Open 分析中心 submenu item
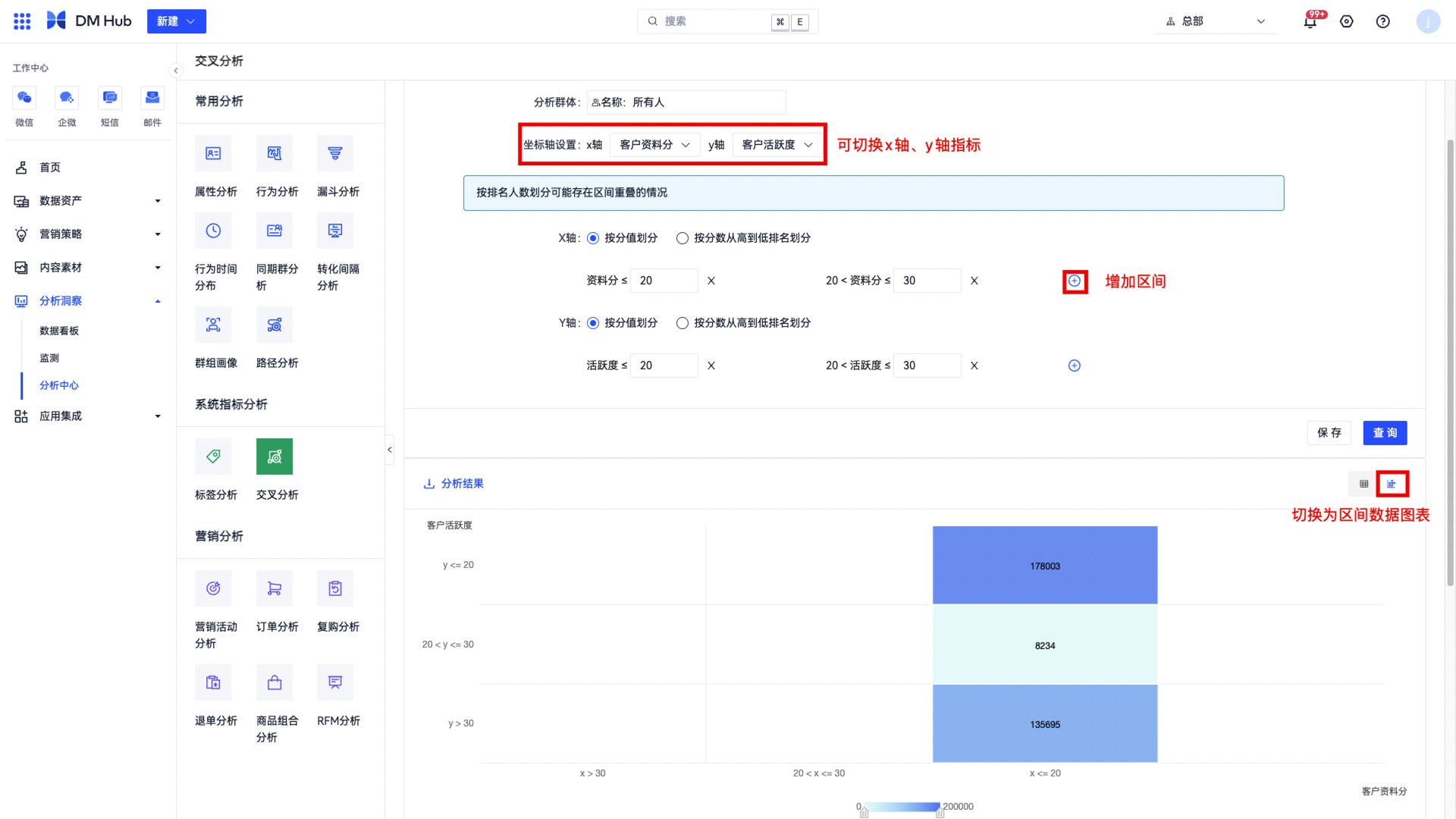 click(x=59, y=385)
